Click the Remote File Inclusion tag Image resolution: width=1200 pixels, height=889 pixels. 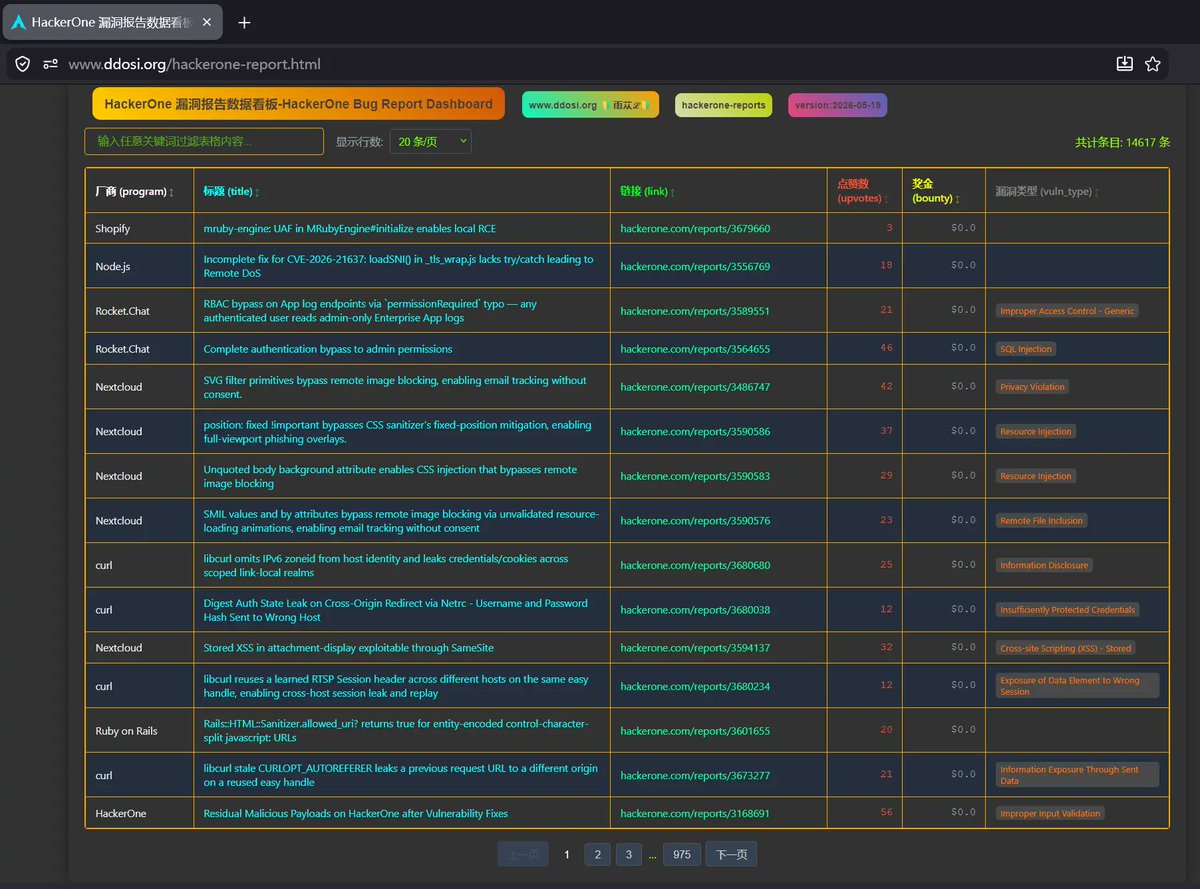[x=1041, y=521]
